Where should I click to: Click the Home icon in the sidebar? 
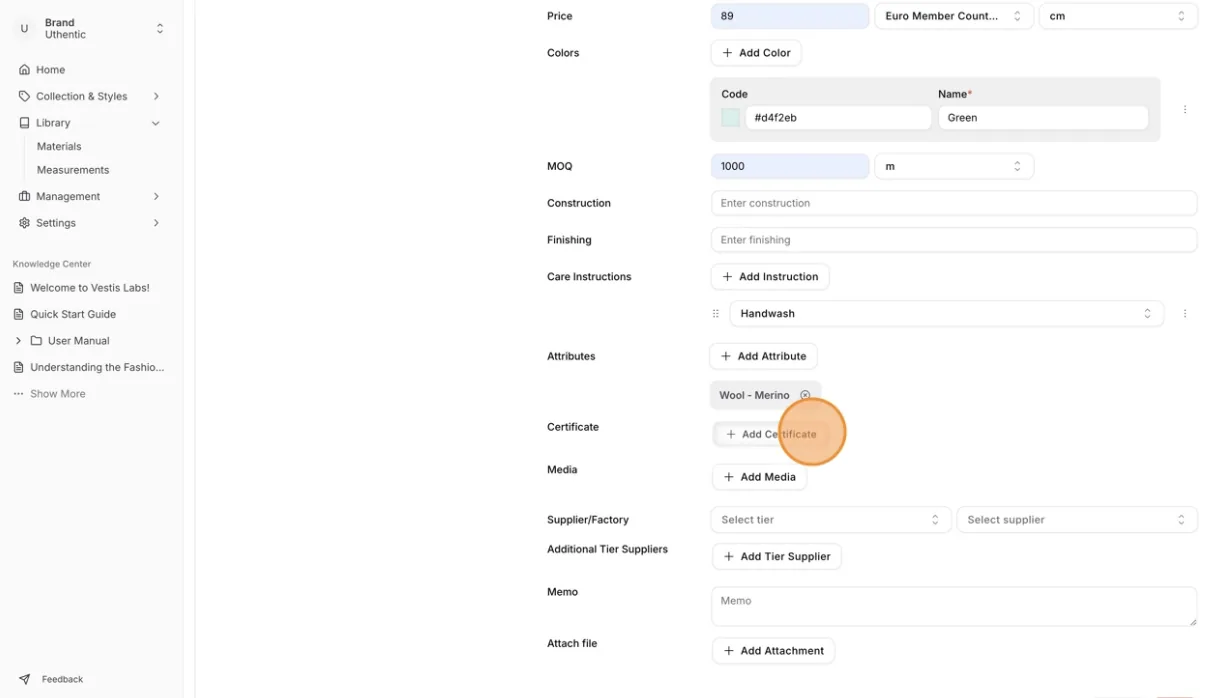[x=25, y=70]
